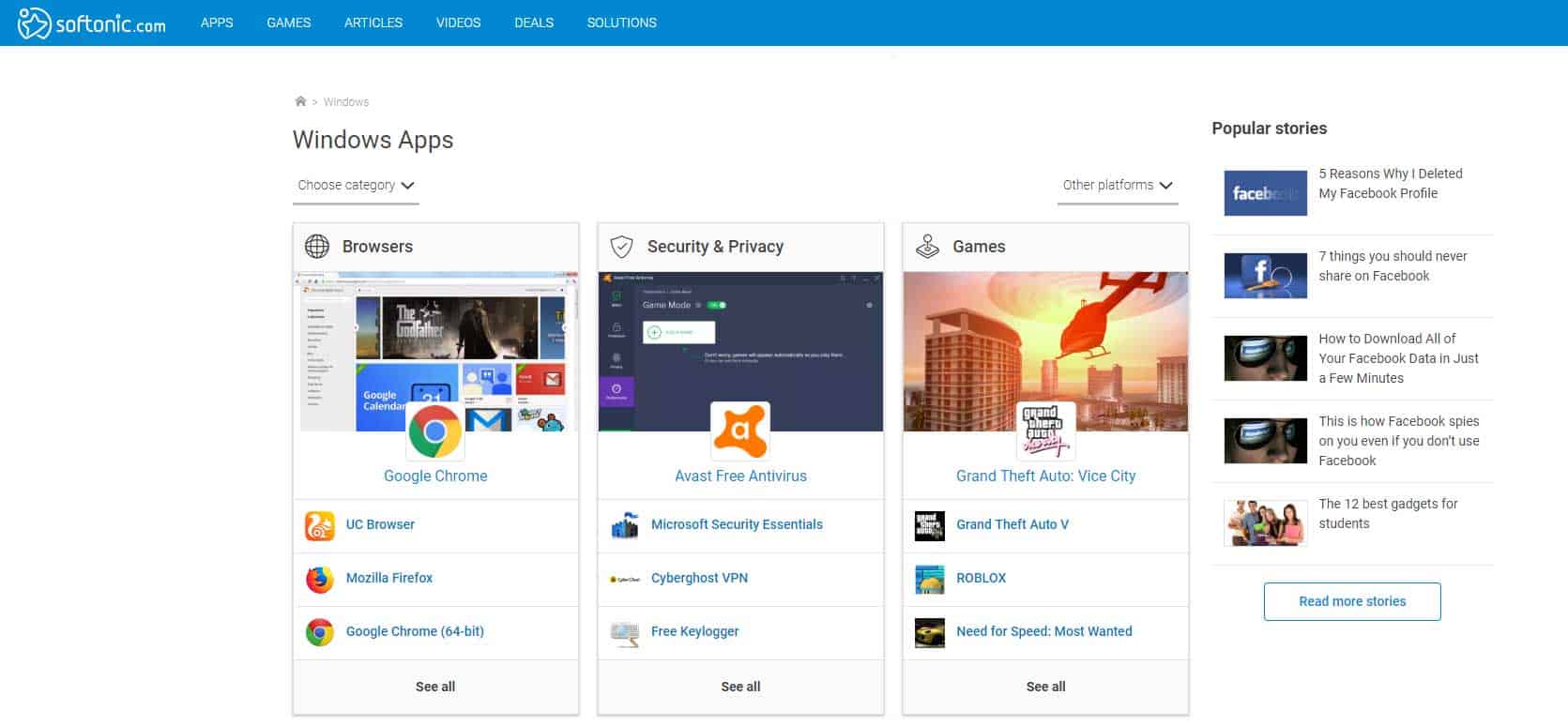Click the Grand Theft Auto V icon
Viewport: 1568px width, 726px height.
point(930,525)
